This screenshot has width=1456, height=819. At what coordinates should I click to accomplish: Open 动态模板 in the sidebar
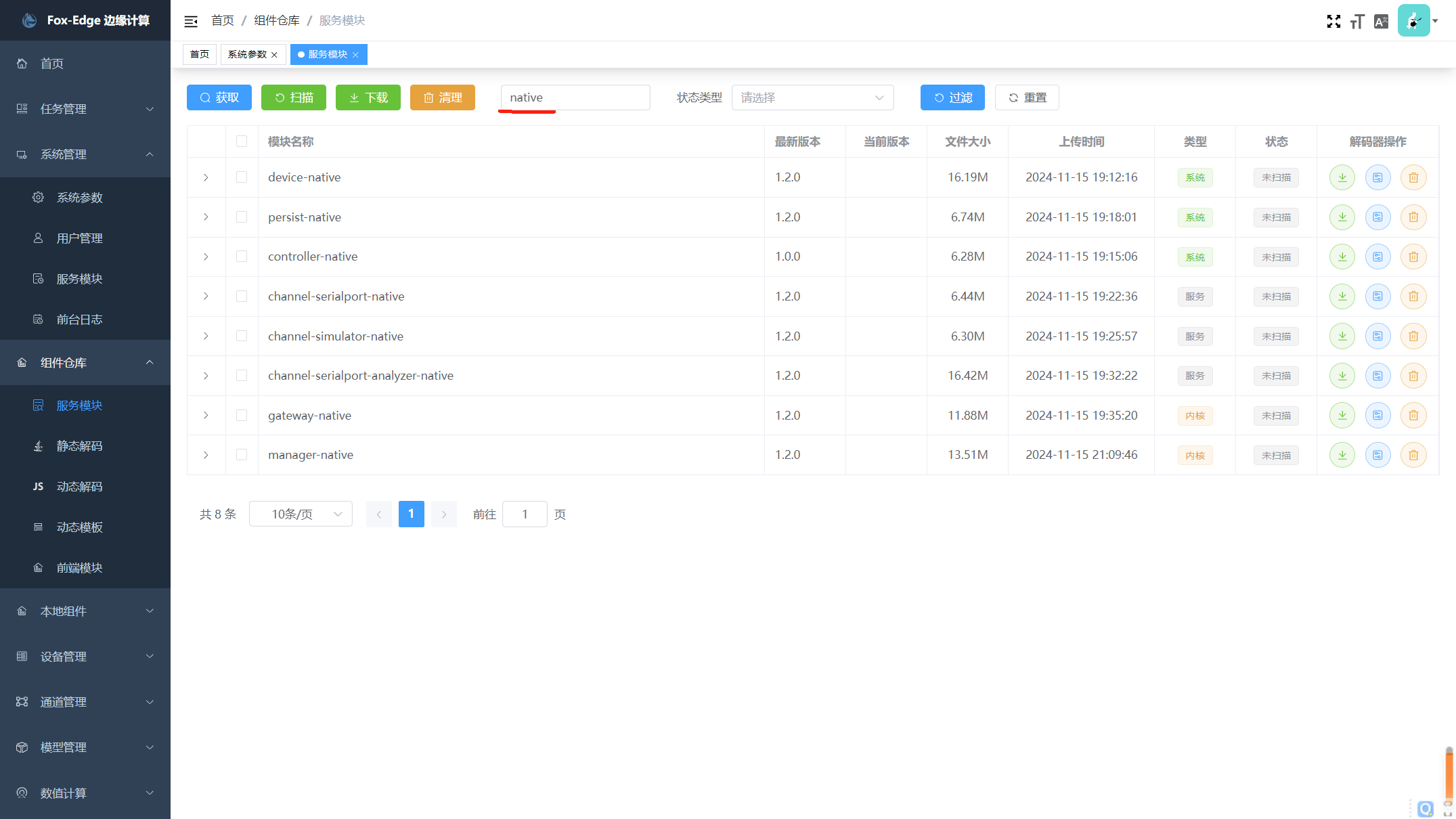pyautogui.click(x=85, y=527)
